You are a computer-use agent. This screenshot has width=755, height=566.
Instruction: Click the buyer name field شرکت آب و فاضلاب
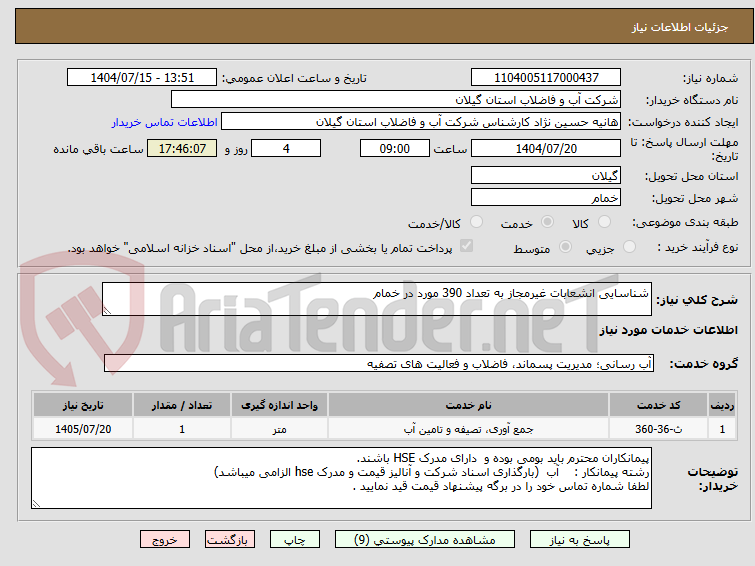click(x=396, y=100)
